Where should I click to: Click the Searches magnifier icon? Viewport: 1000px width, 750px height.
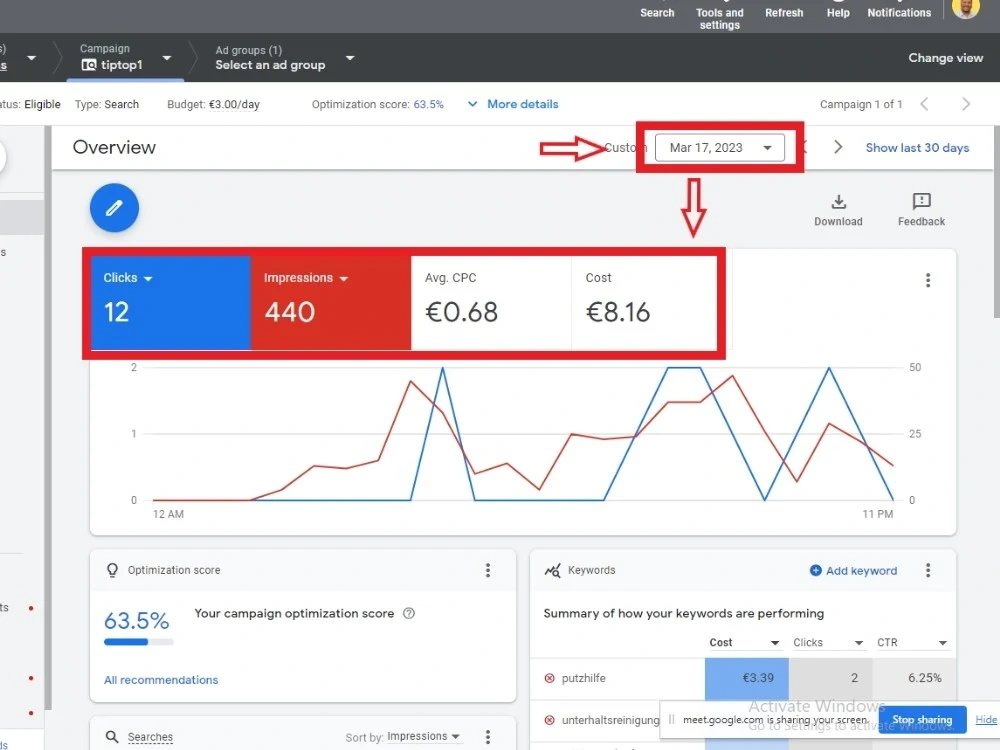(112, 737)
